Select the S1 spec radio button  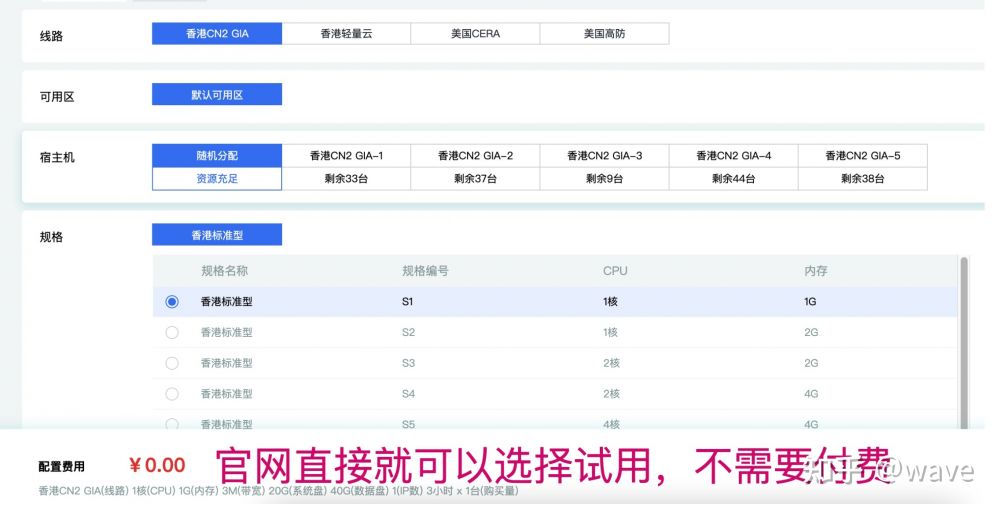(172, 302)
